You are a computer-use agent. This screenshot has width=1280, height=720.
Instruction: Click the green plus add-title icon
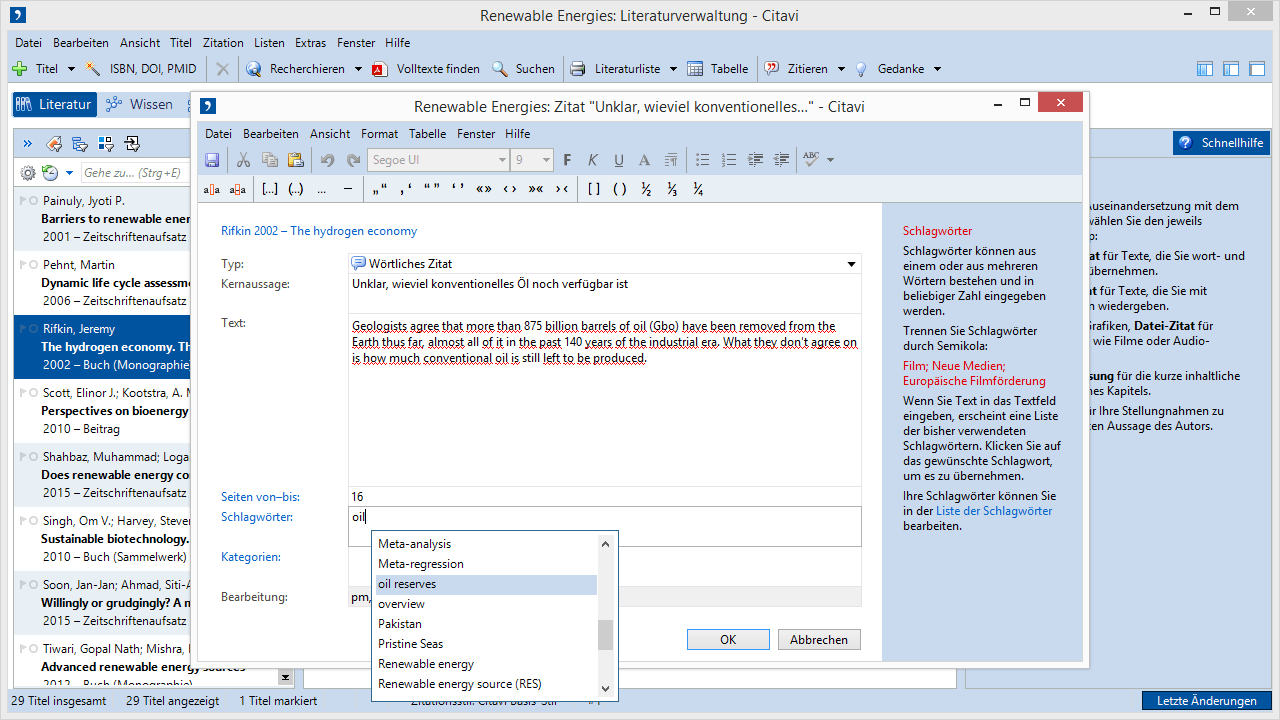[x=19, y=69]
